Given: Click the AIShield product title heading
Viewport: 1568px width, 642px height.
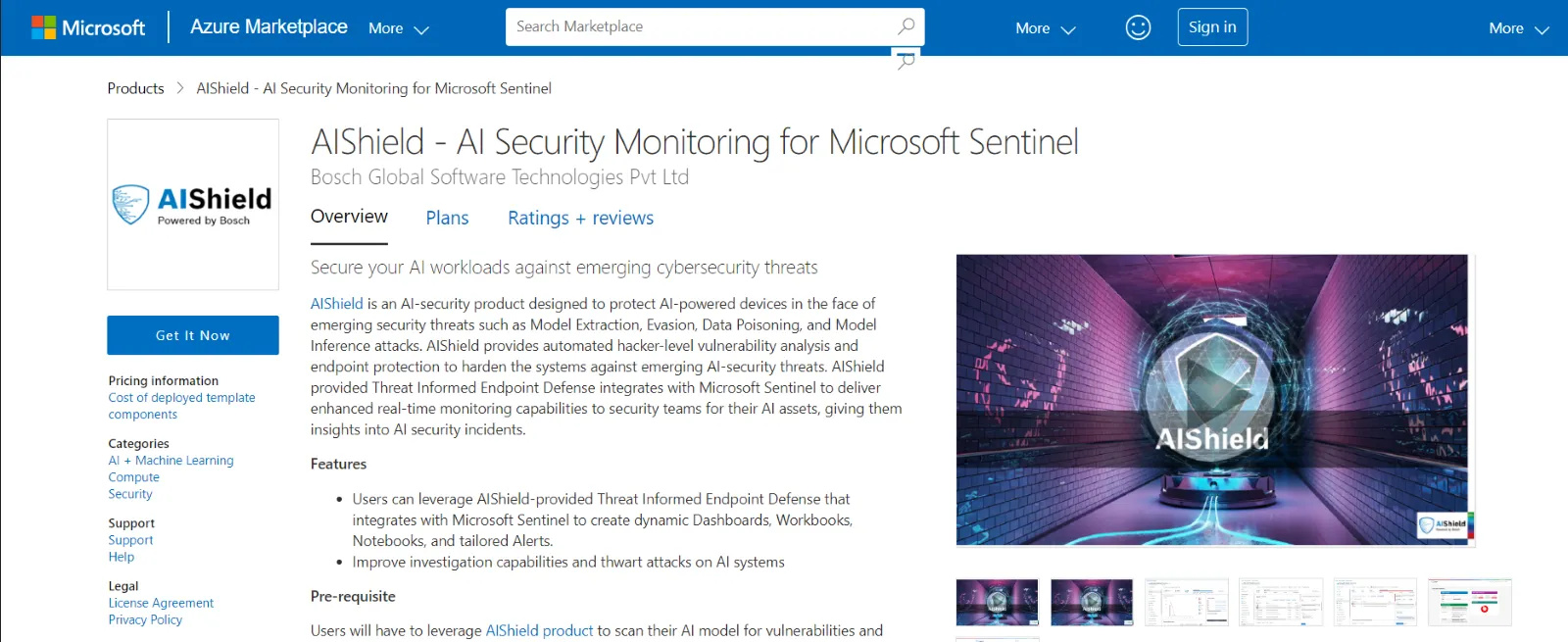Looking at the screenshot, I should click(x=695, y=142).
